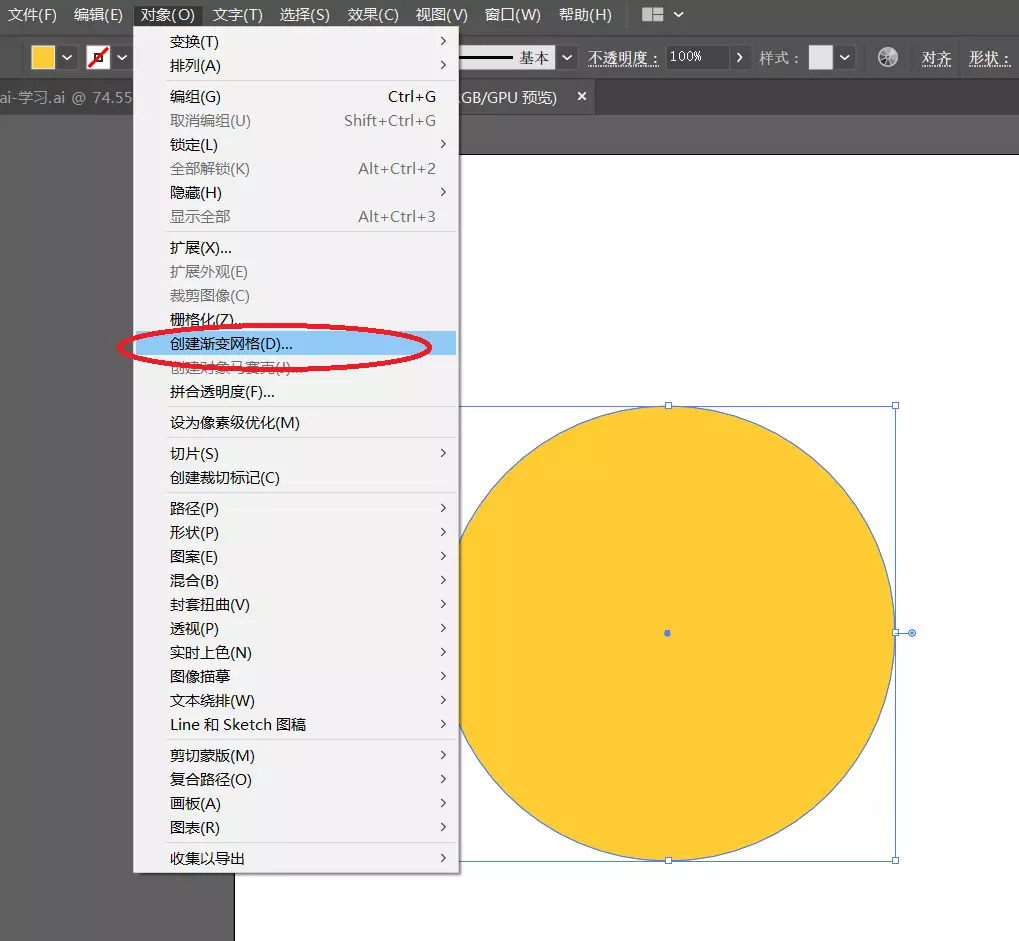
Task: Click the opacity 100% input field
Action: (695, 57)
